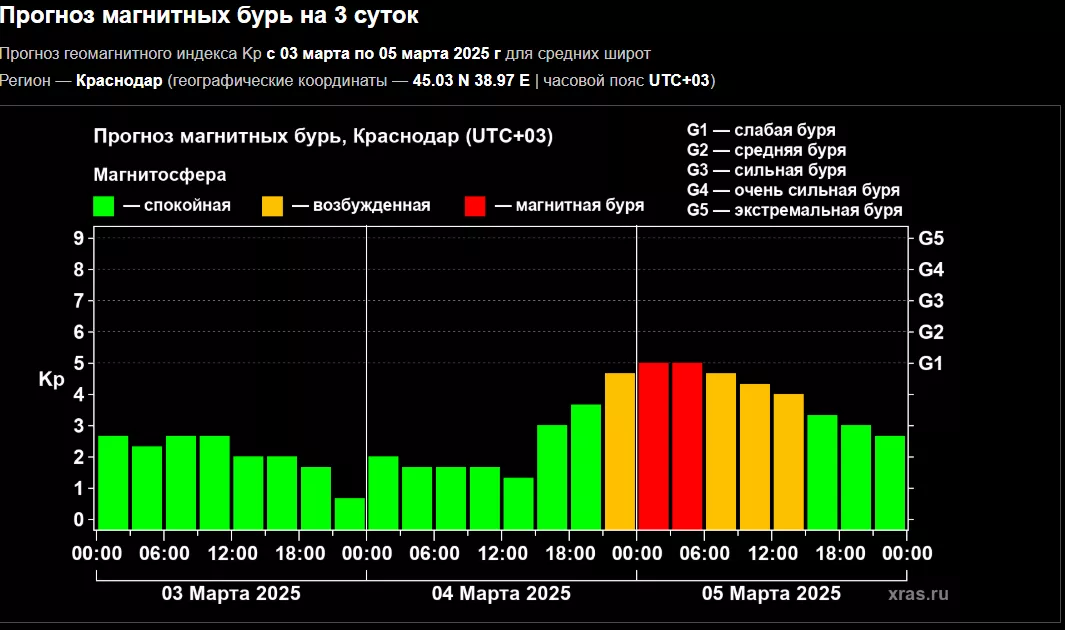Click the red 'магнитная буря' legend swatch
The image size is (1065, 630).
click(476, 206)
